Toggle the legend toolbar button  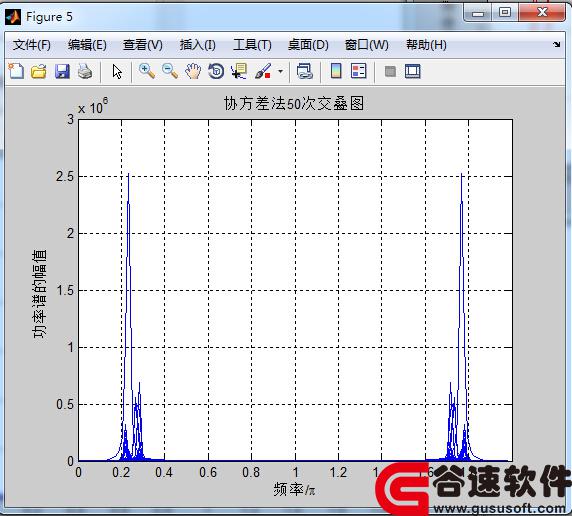click(358, 71)
